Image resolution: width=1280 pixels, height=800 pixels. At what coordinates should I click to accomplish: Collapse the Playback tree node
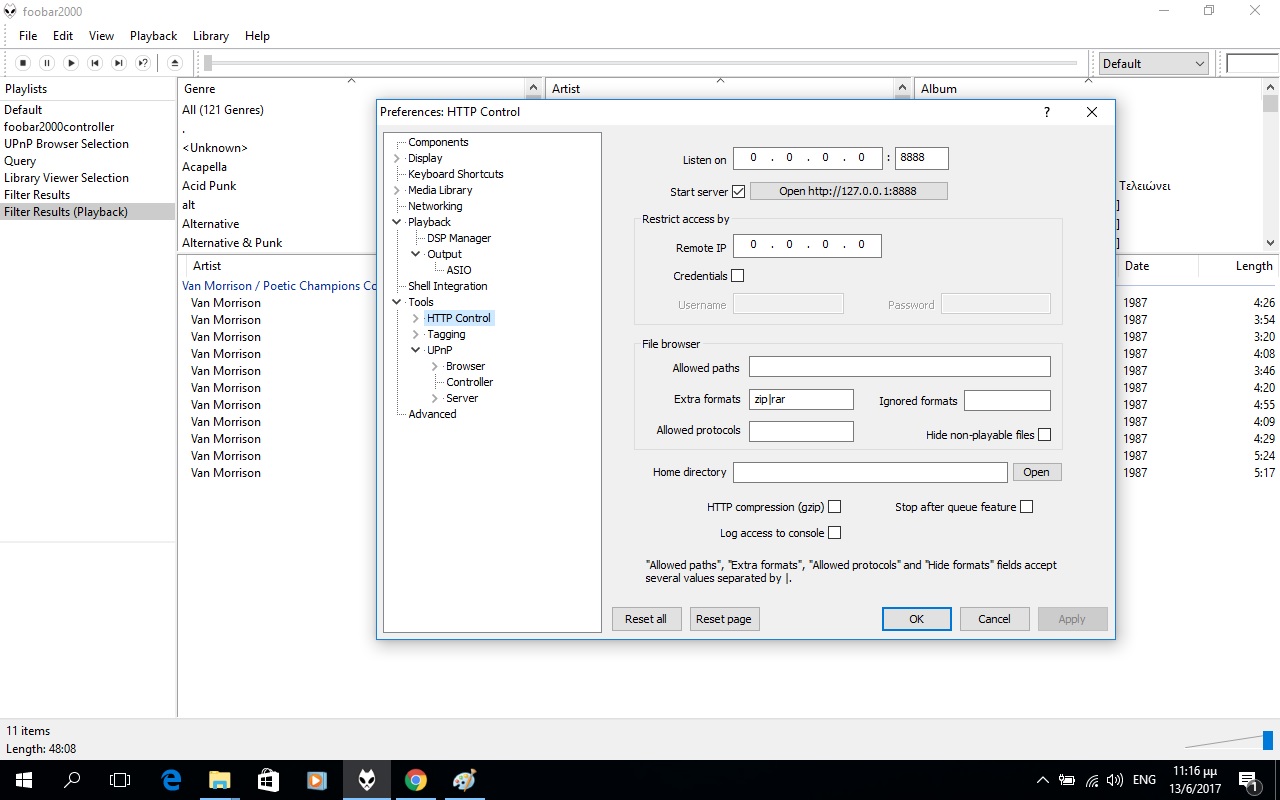tap(397, 222)
